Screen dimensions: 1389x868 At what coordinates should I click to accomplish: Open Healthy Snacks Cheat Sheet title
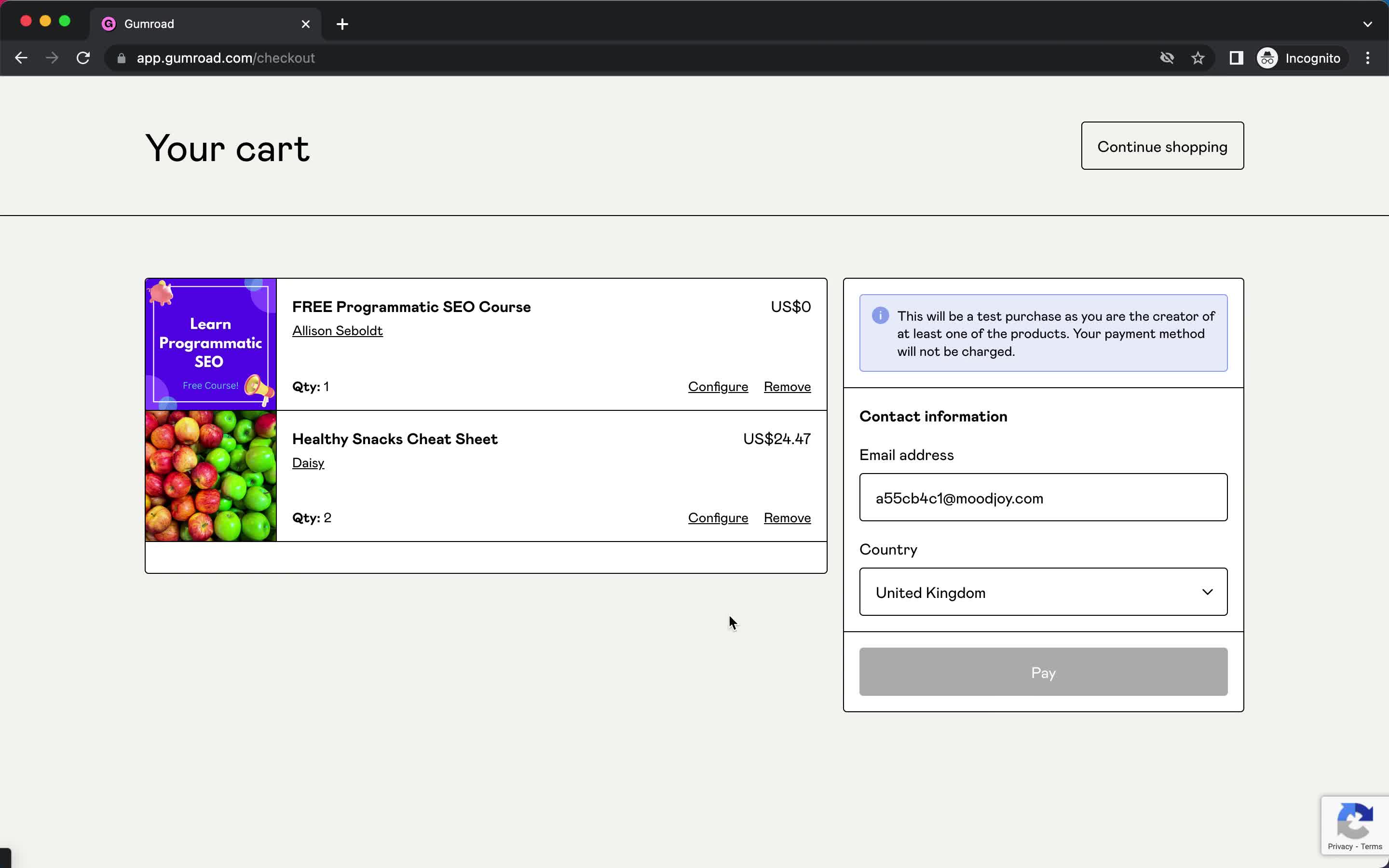[x=395, y=439]
